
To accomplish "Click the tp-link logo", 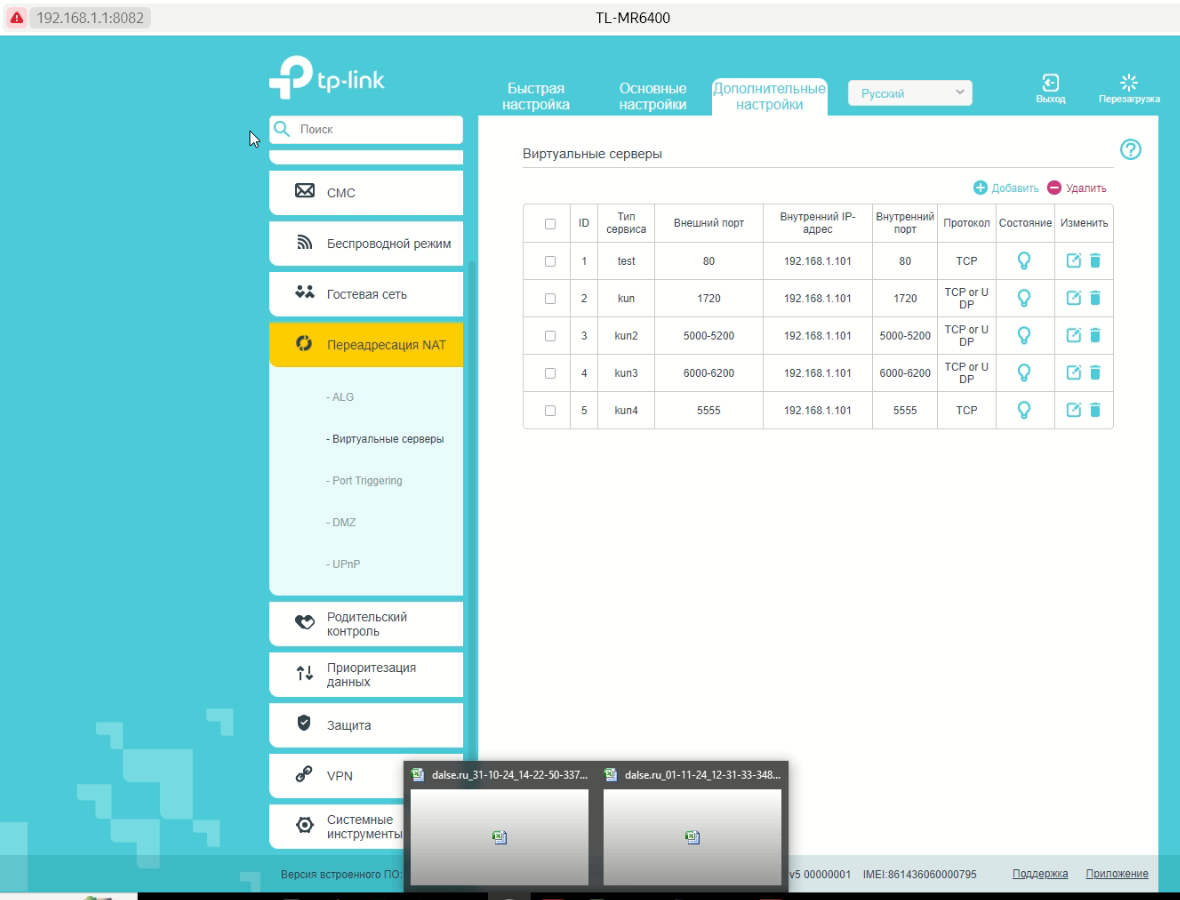I will [x=327, y=78].
